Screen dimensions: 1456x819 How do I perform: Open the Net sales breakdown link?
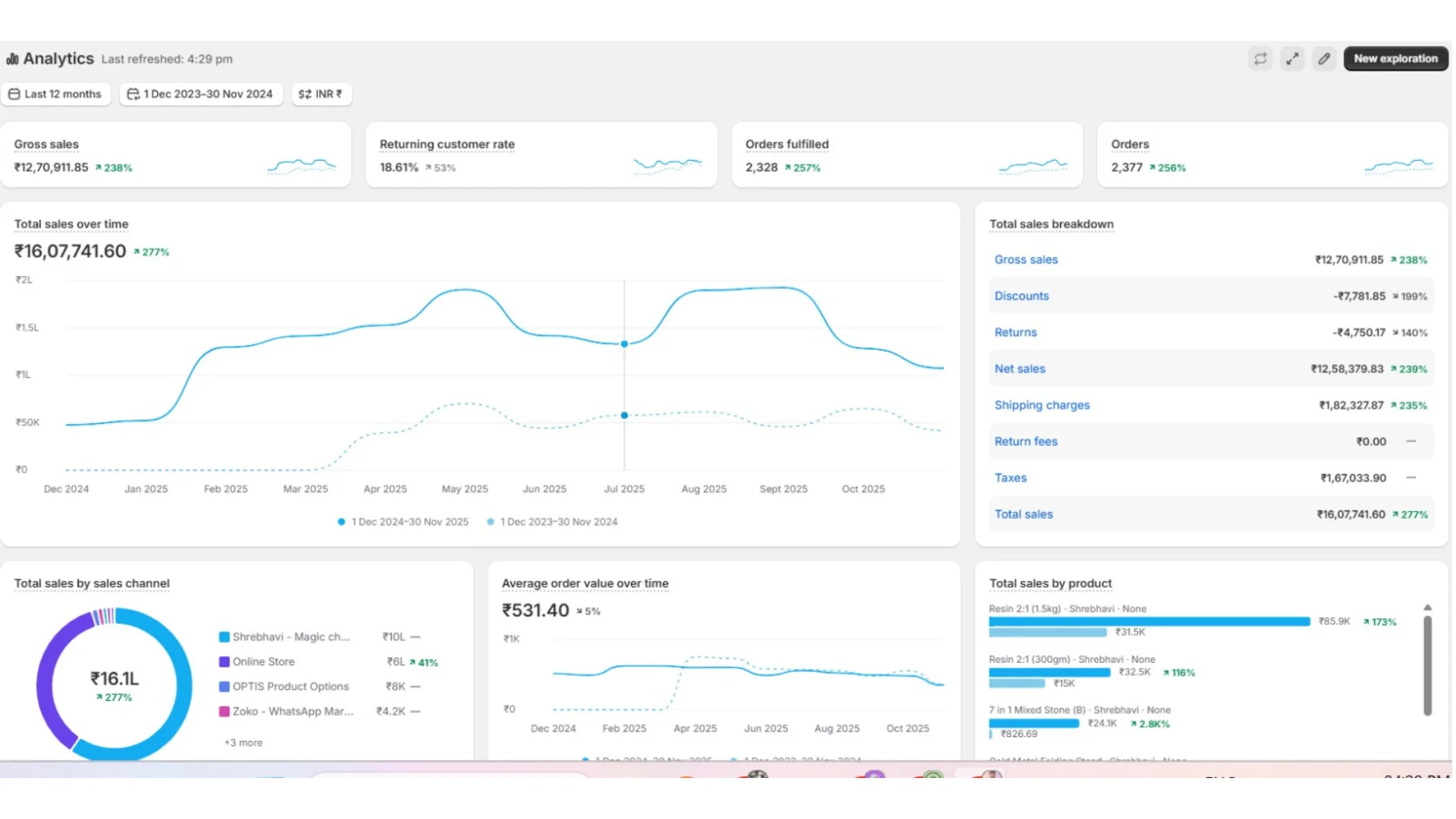click(1019, 369)
